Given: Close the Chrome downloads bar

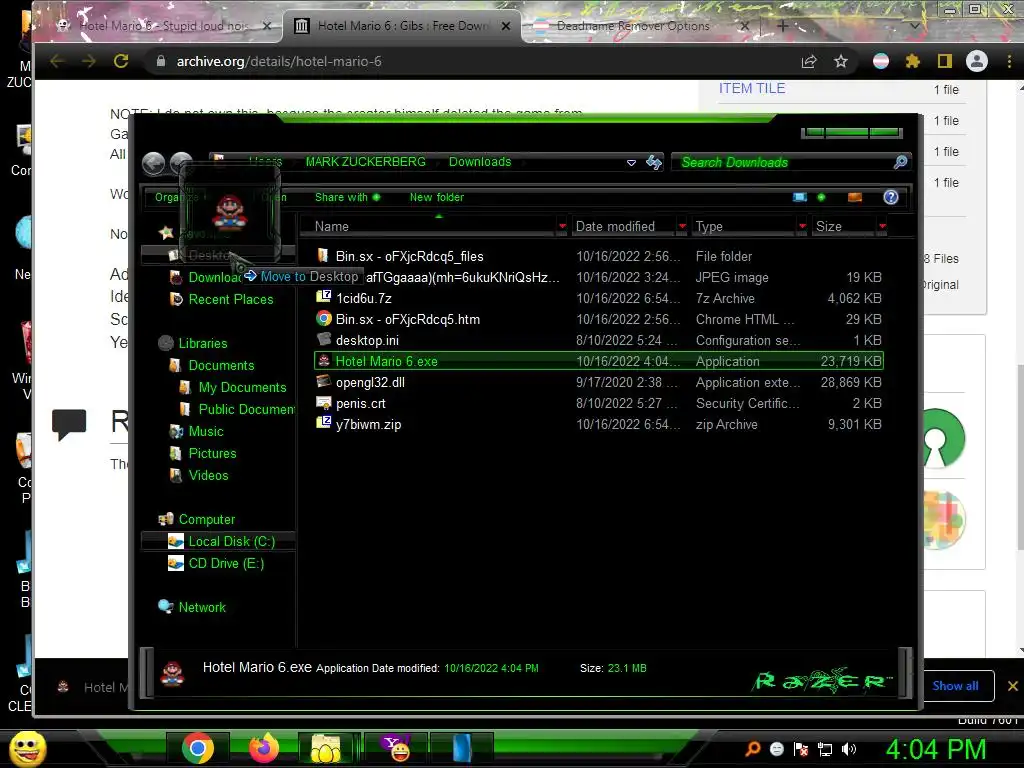Looking at the screenshot, I should point(1012,686).
